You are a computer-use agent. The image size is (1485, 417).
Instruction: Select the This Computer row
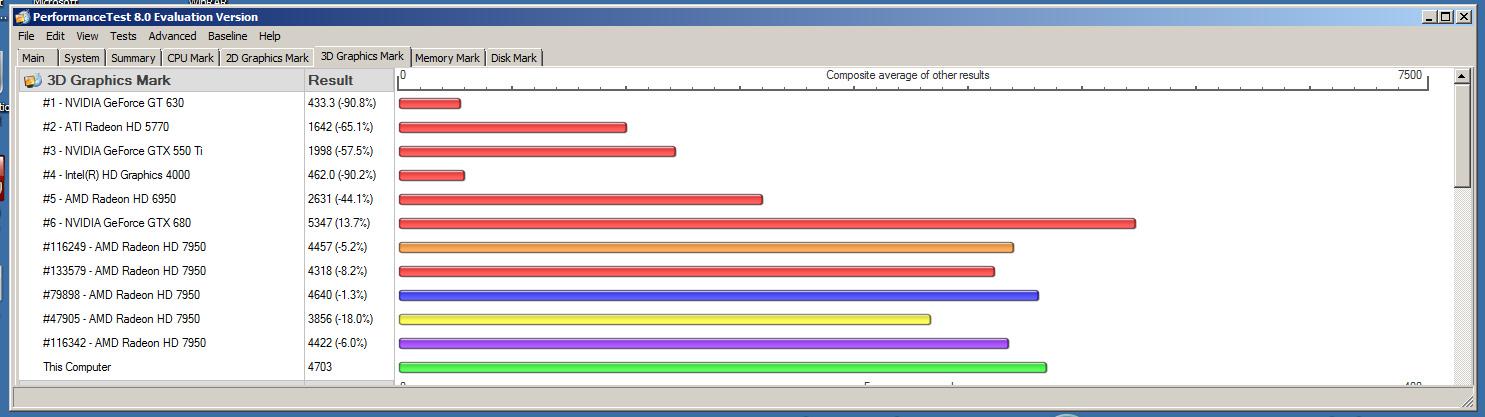click(x=77, y=367)
